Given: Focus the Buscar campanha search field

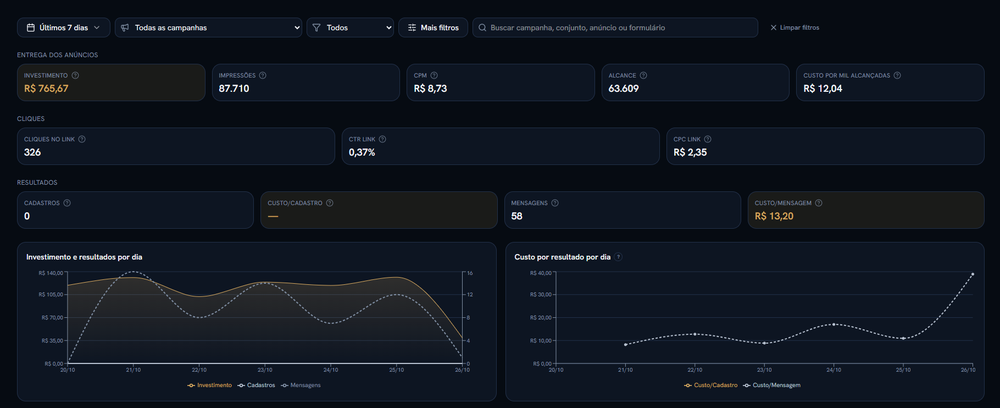Looking at the screenshot, I should coord(615,27).
